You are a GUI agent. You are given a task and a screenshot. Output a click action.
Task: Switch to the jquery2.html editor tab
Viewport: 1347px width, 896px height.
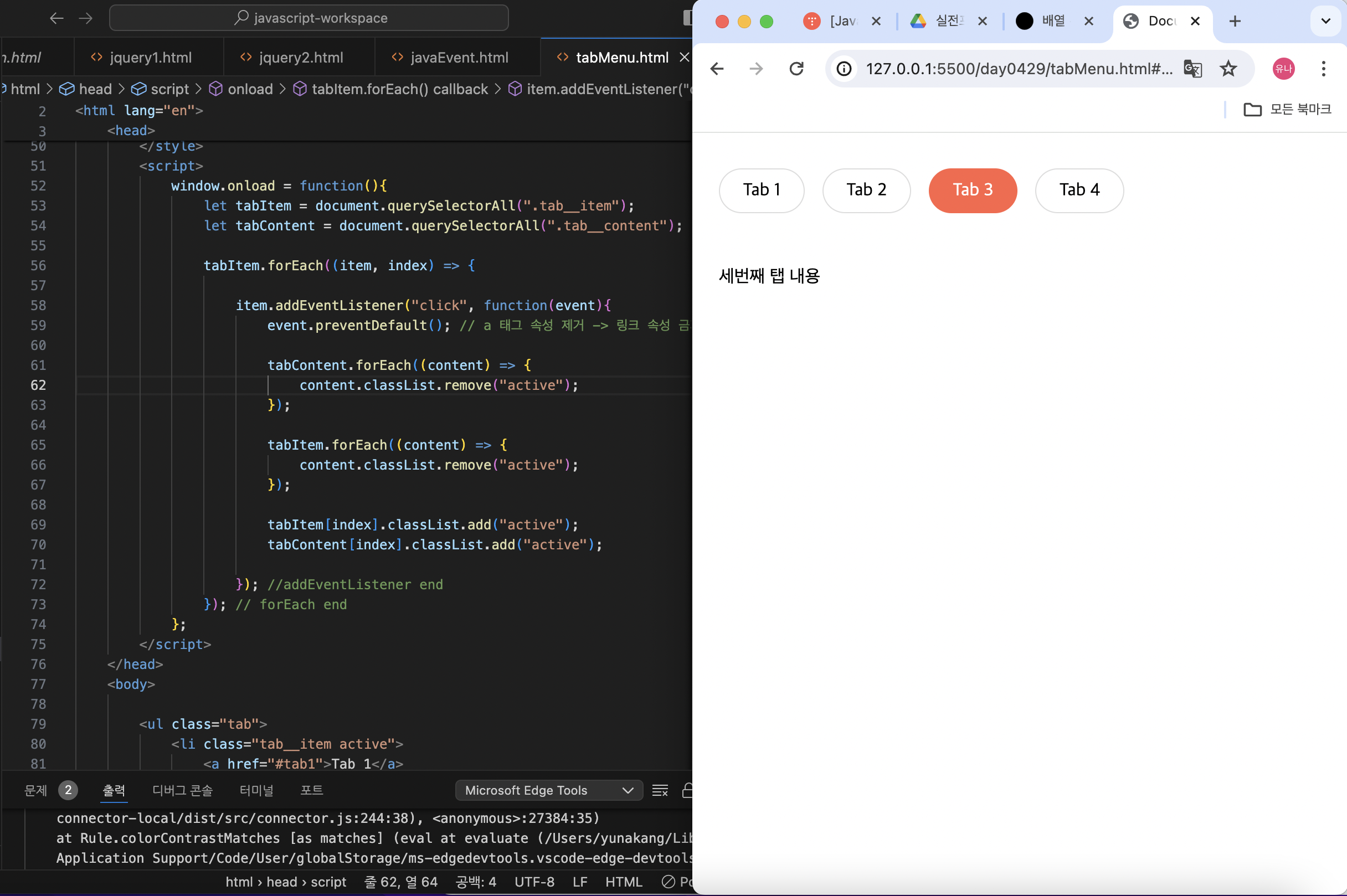click(300, 58)
